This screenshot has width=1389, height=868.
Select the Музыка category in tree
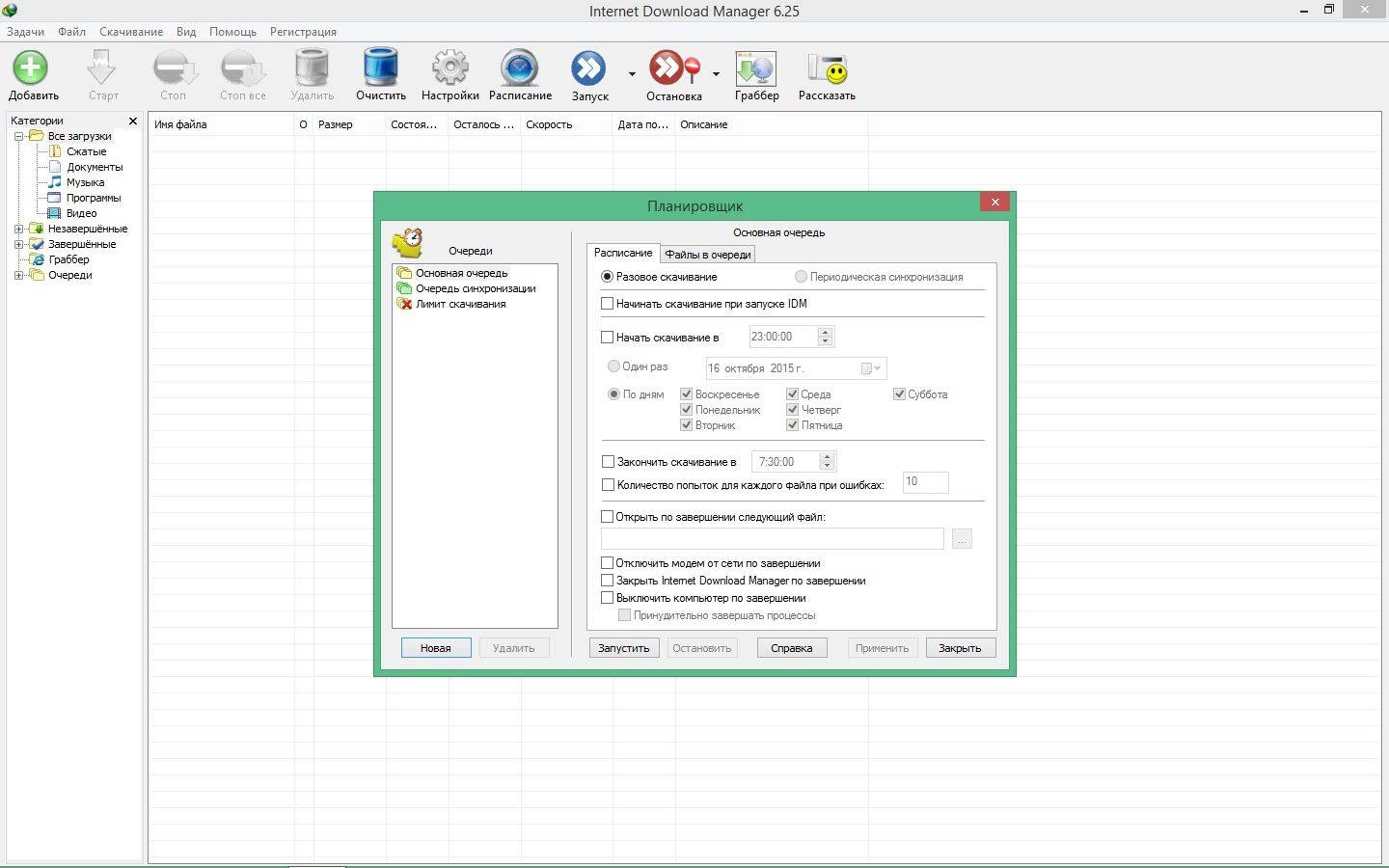[x=85, y=182]
